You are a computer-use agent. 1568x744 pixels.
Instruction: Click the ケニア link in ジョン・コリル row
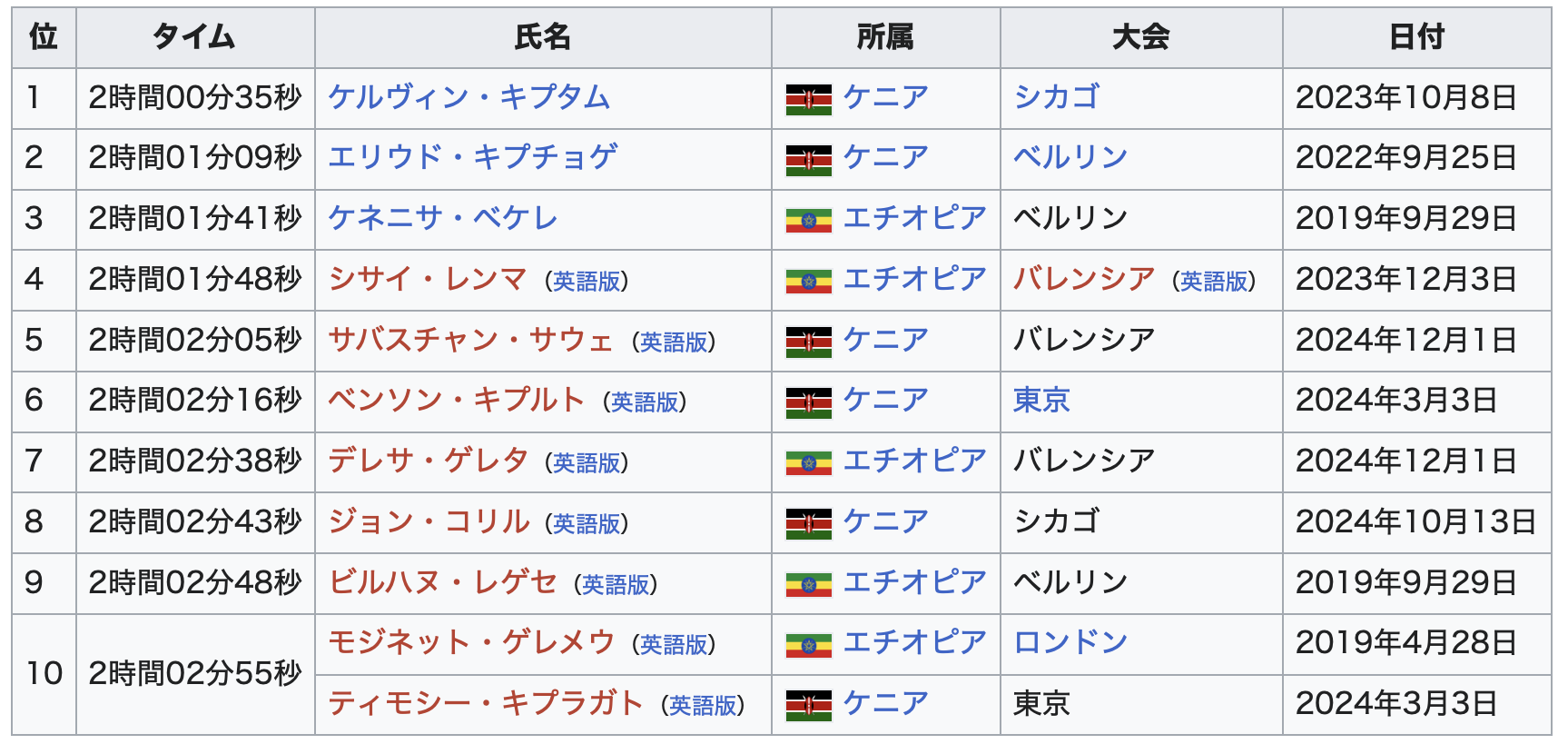click(886, 521)
